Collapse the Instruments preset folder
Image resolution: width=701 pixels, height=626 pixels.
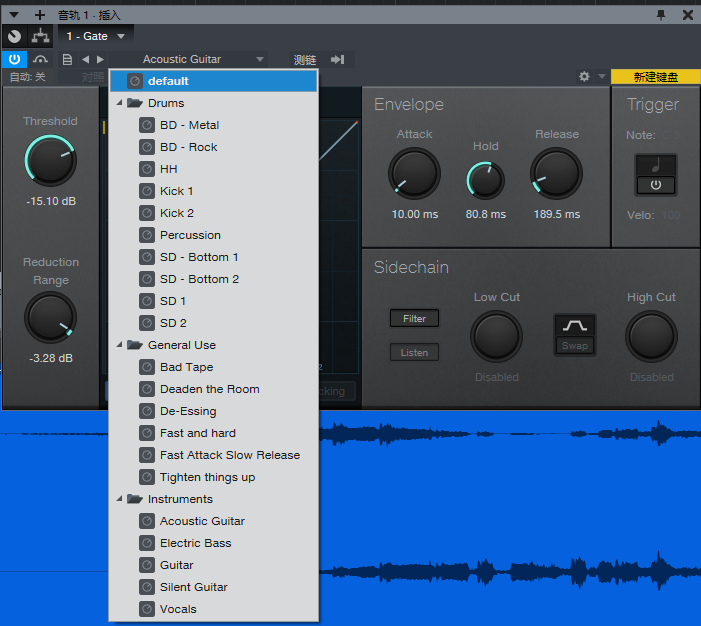click(x=119, y=499)
